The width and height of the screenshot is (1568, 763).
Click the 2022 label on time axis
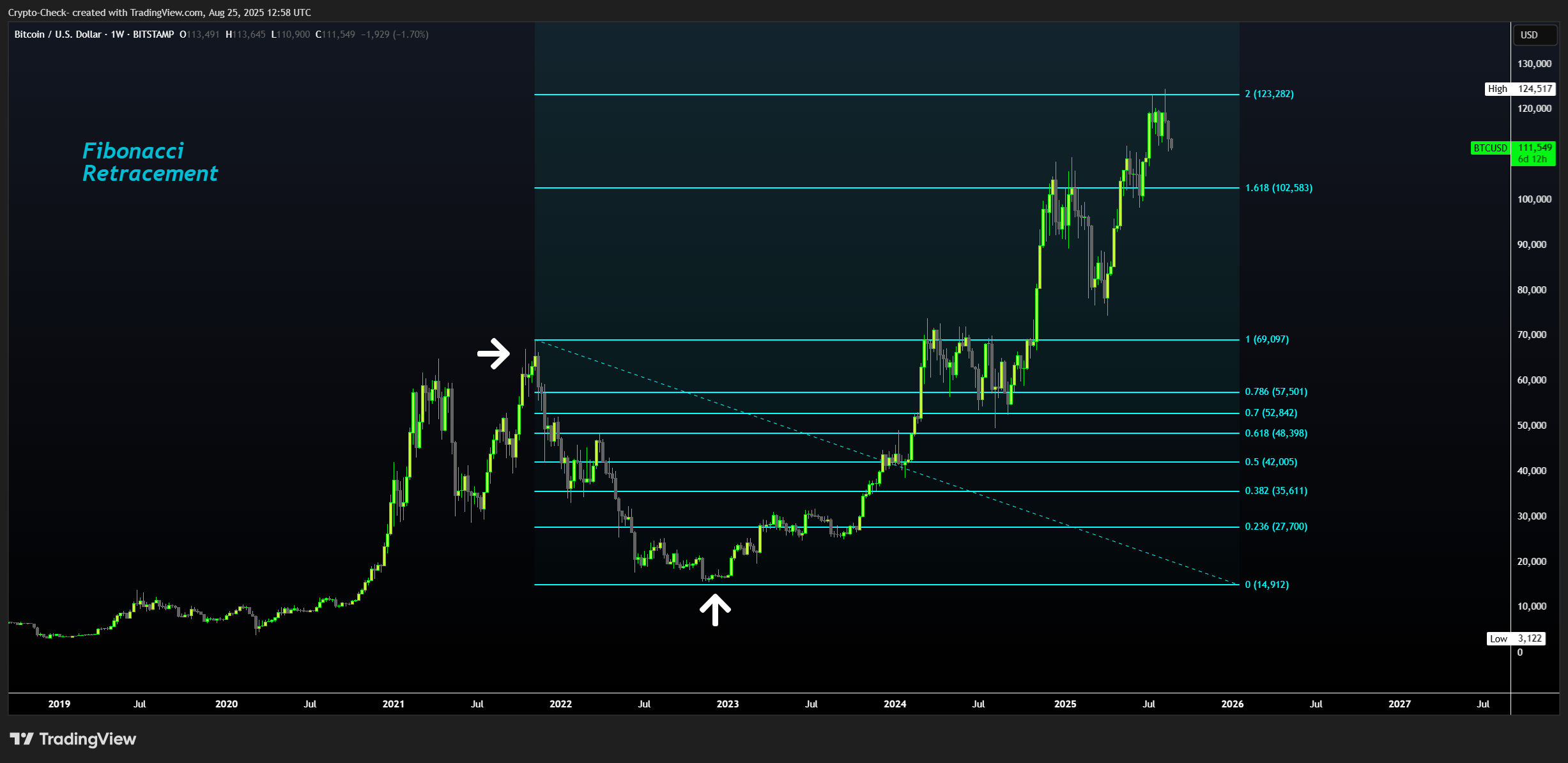560,704
